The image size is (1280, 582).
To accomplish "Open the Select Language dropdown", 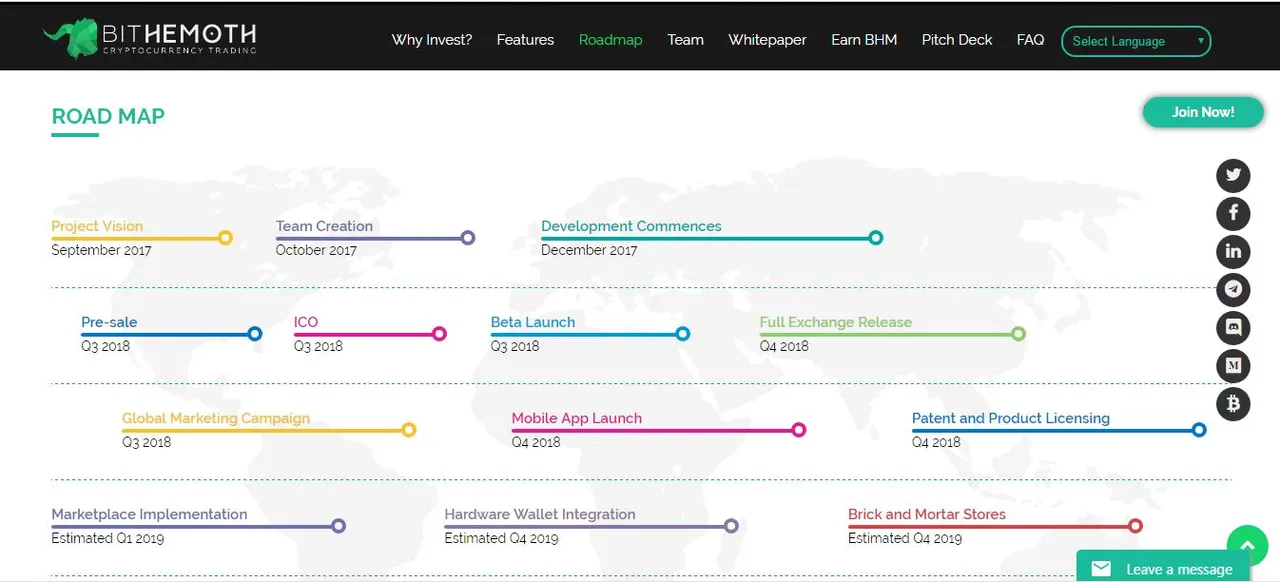I will 1136,41.
